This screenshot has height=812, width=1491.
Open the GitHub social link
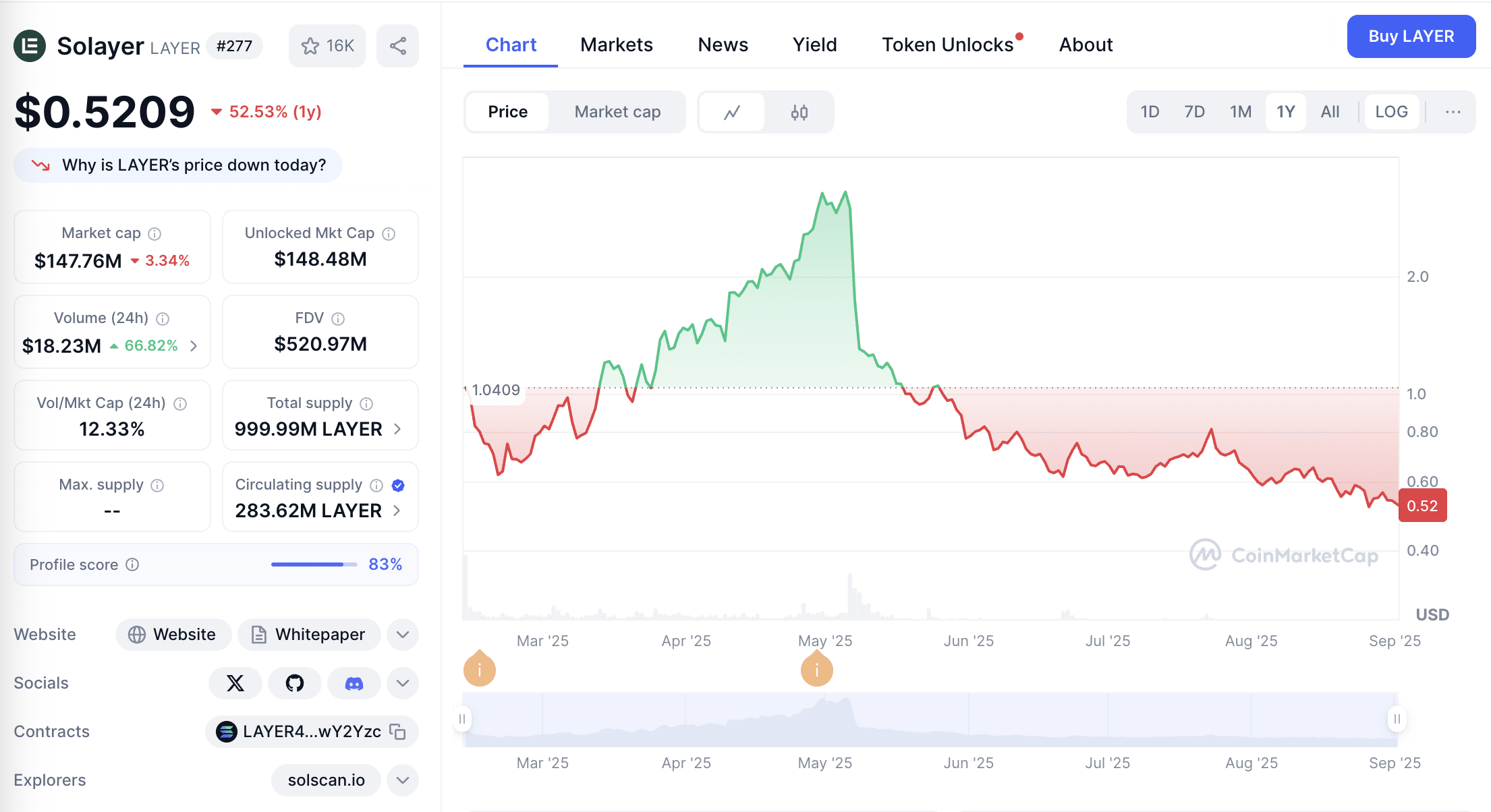tap(295, 683)
